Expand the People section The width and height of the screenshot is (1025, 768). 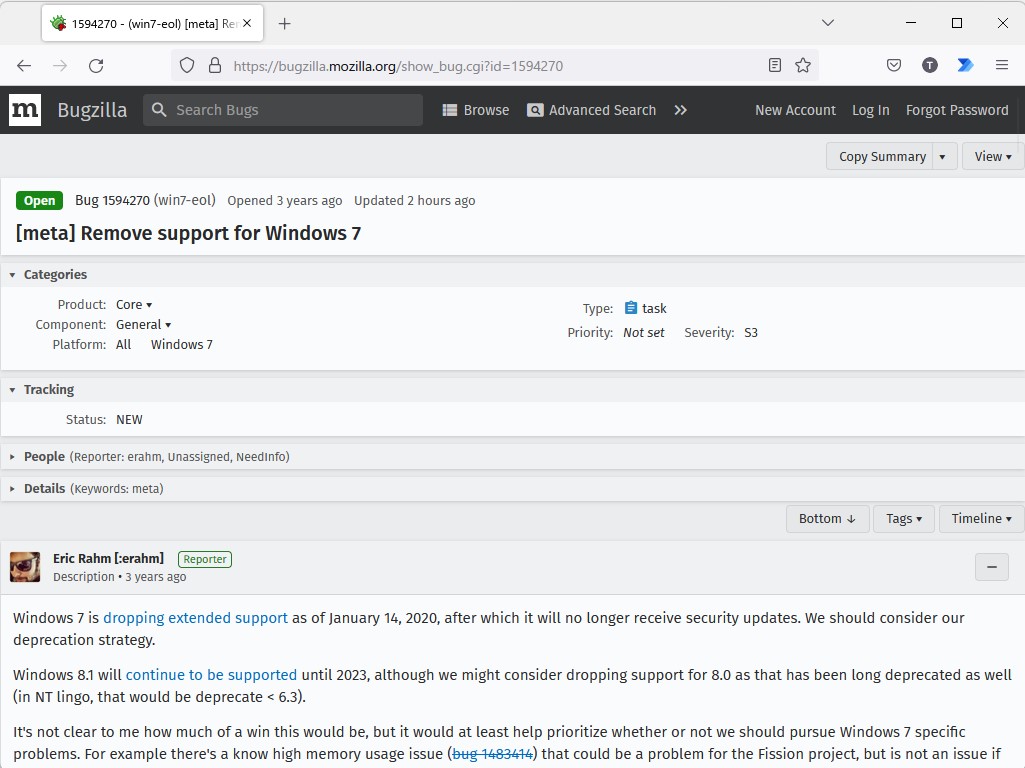12,456
